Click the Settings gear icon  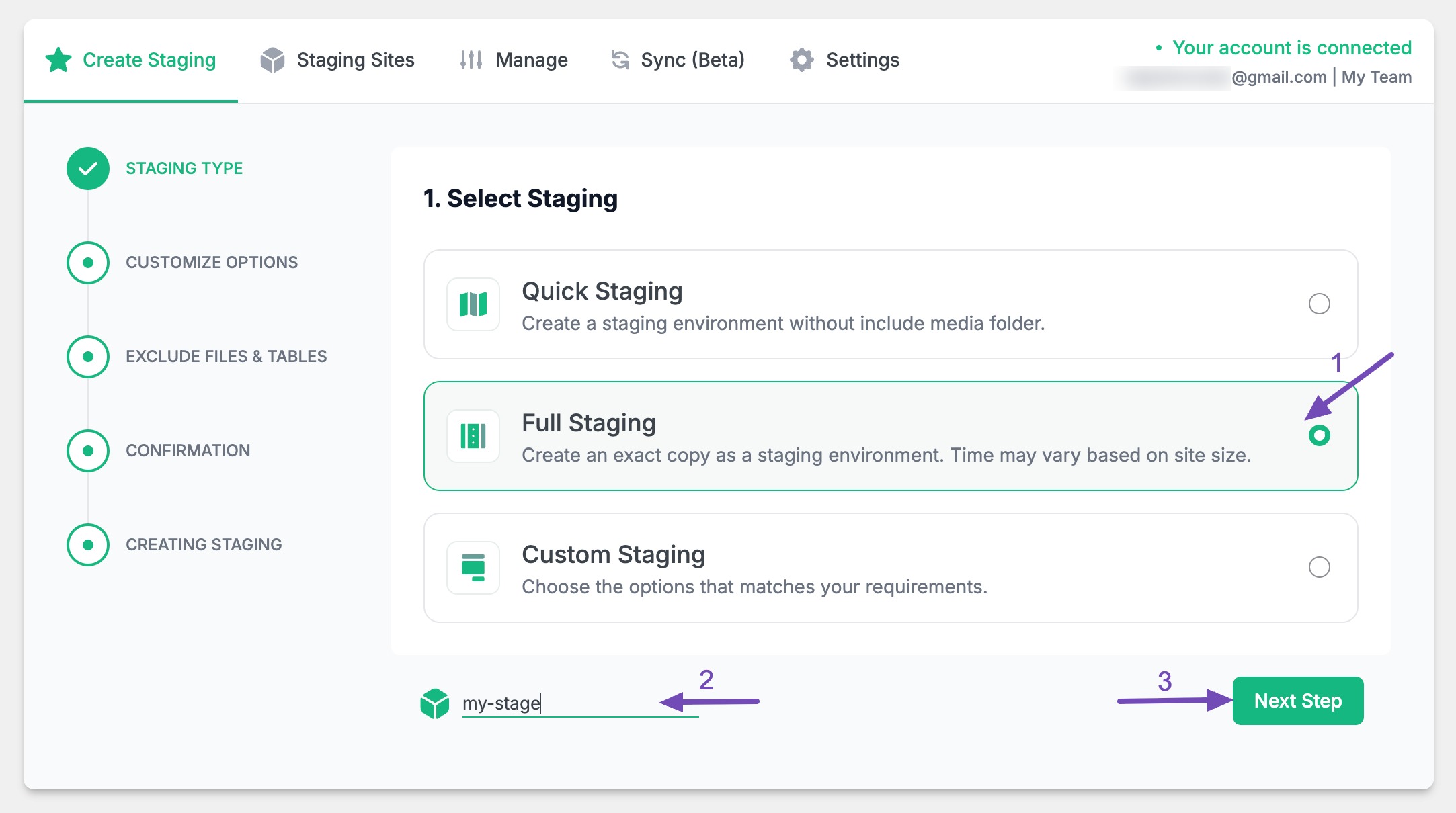(801, 60)
